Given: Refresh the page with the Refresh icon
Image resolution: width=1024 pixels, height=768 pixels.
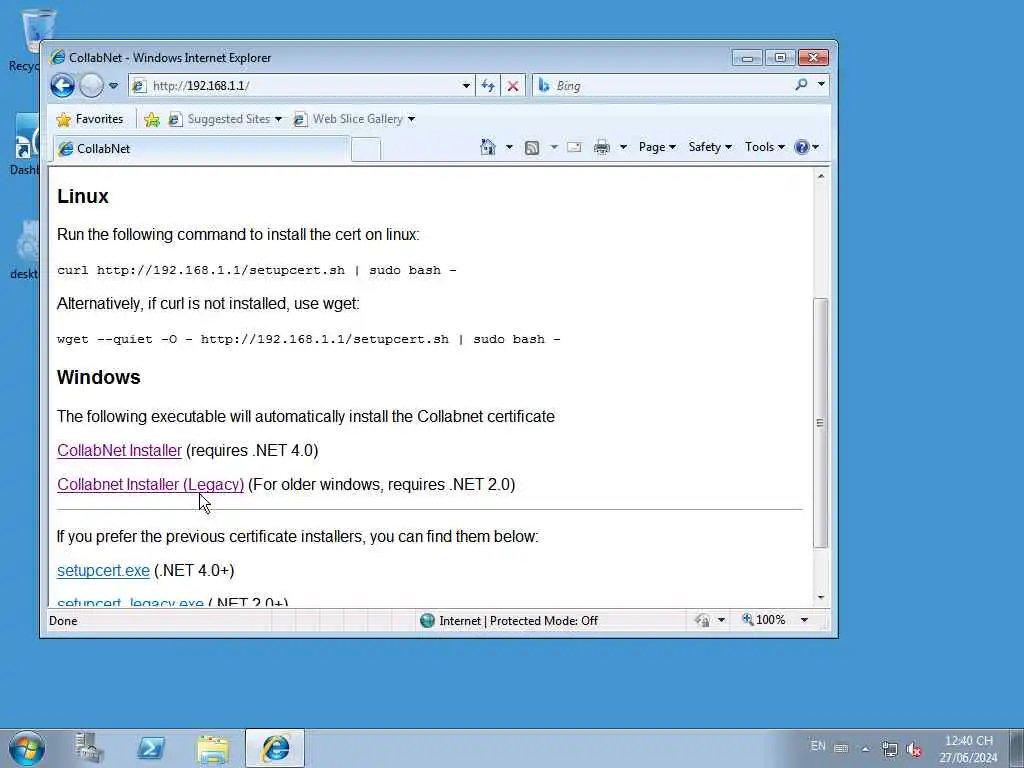Looking at the screenshot, I should (x=488, y=86).
